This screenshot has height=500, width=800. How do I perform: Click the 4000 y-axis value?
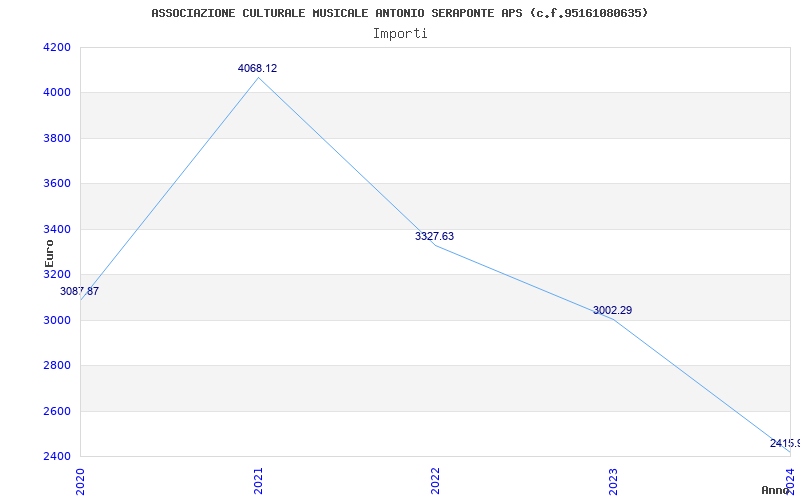[x=55, y=93]
